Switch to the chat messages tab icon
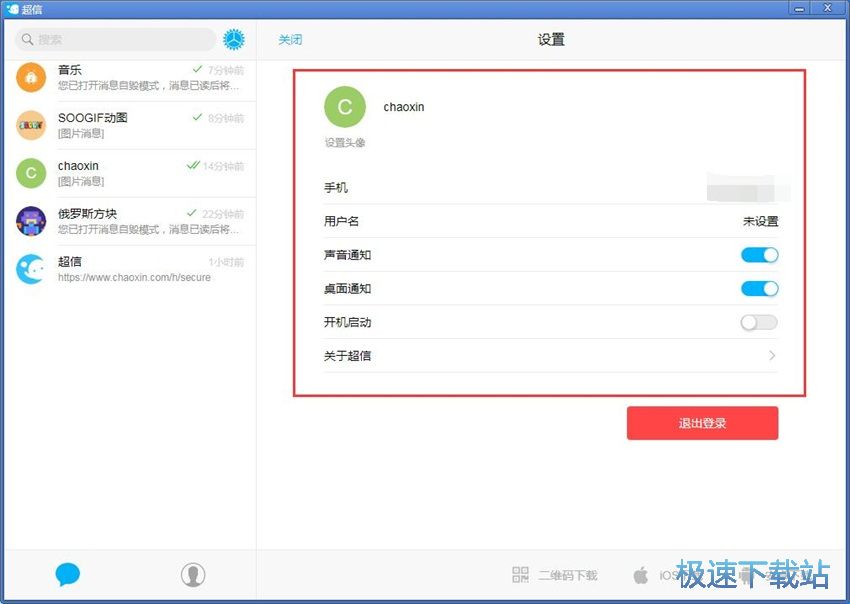This screenshot has width=850, height=604. pyautogui.click(x=68, y=574)
